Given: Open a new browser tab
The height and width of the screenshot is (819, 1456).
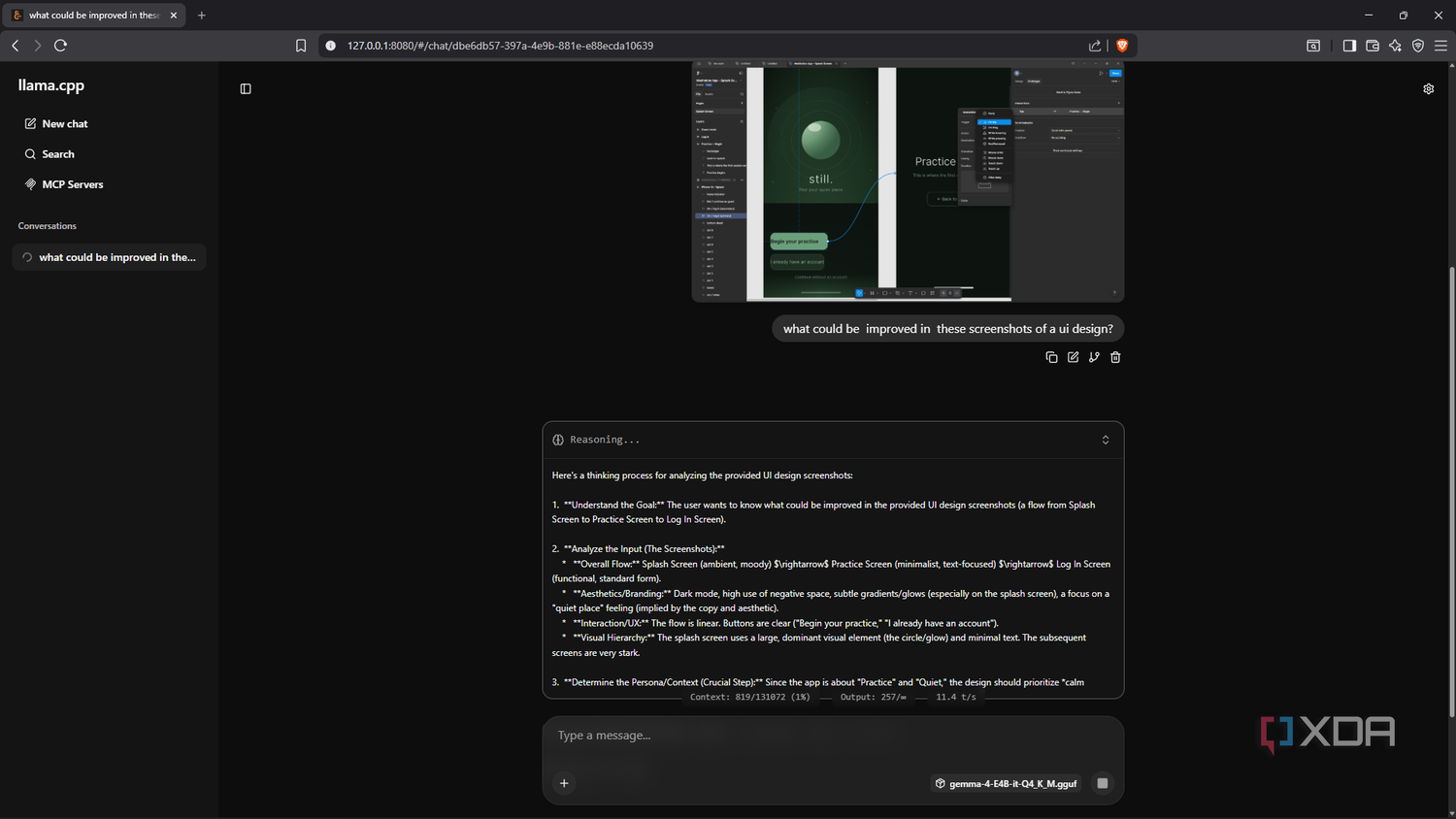Looking at the screenshot, I should (202, 16).
